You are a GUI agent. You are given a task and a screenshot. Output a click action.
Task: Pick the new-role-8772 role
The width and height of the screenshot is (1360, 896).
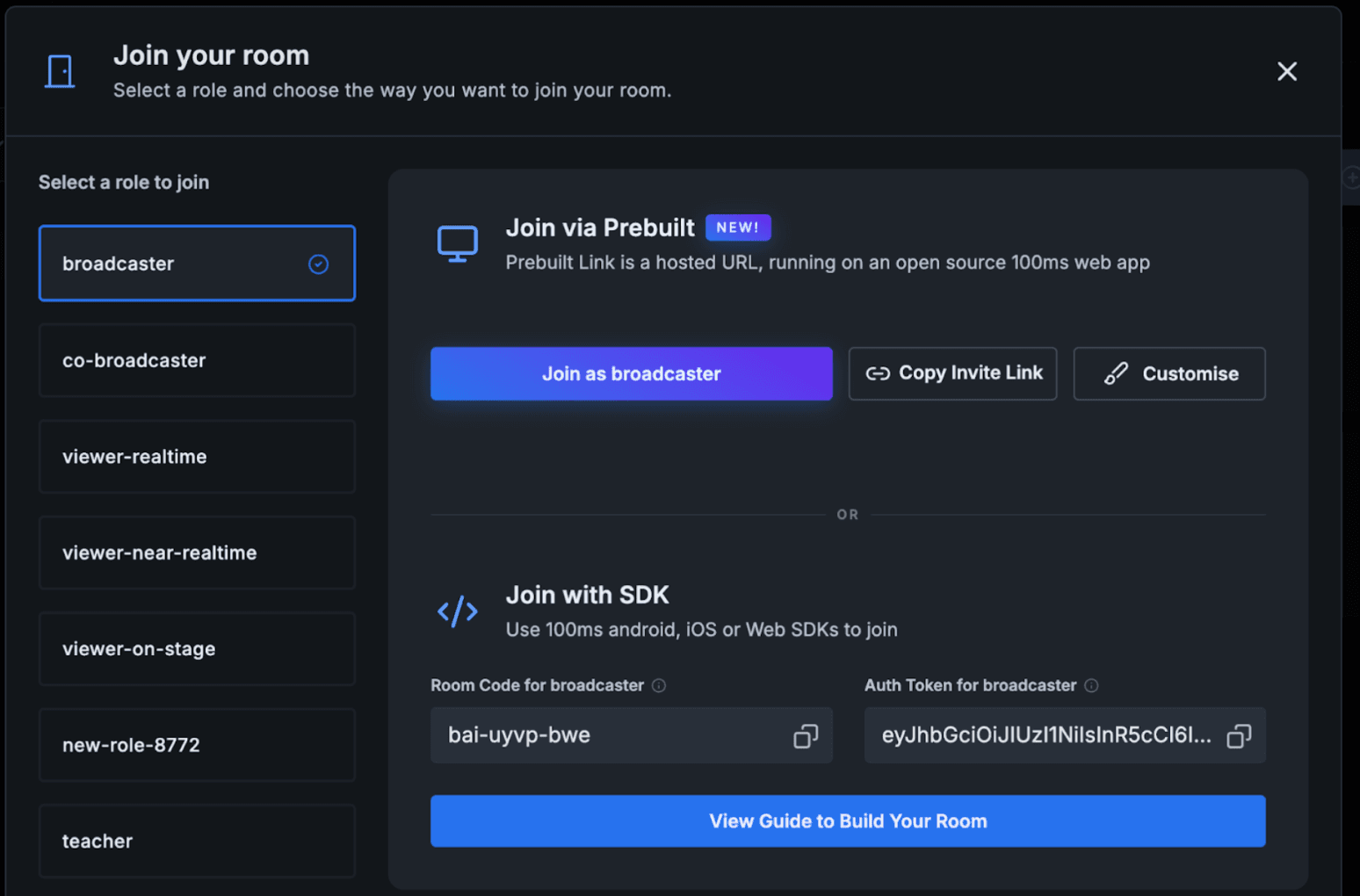point(197,745)
